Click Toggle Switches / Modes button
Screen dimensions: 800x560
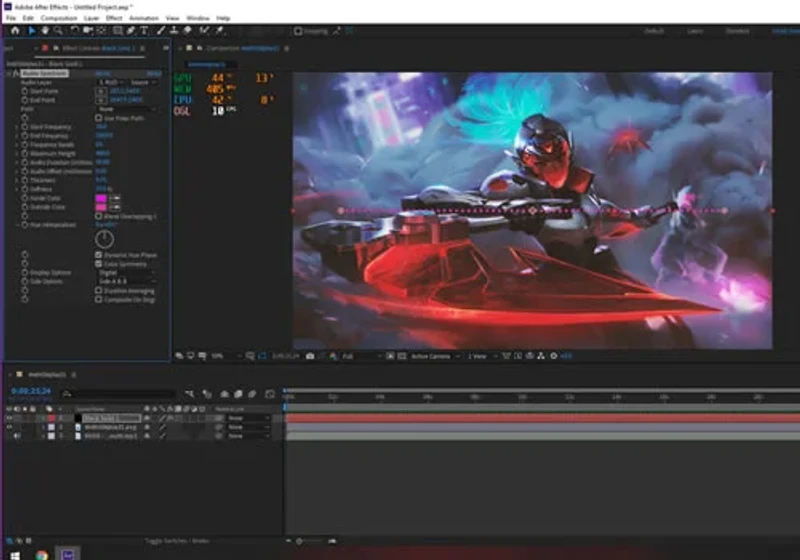point(177,541)
